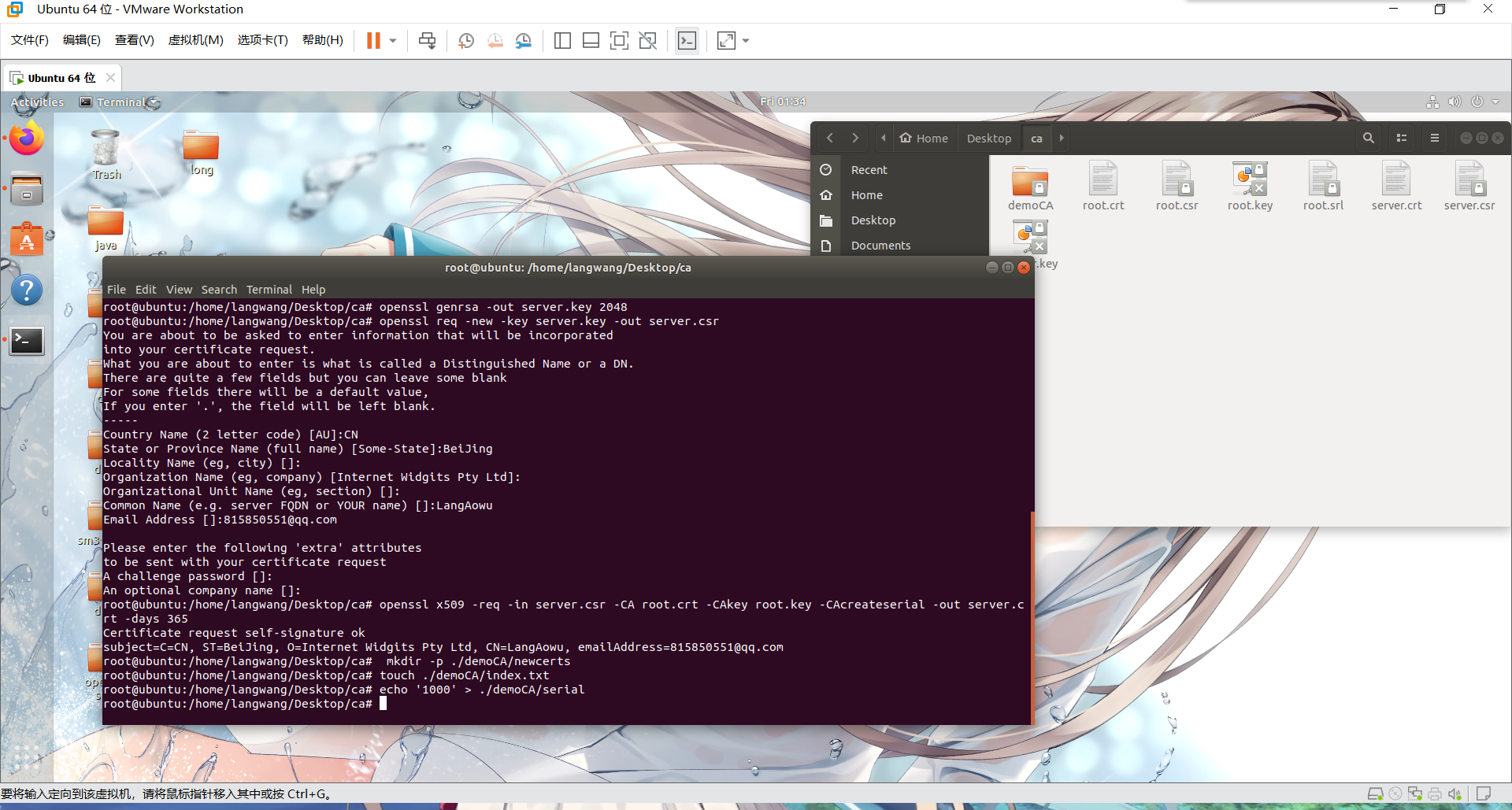Click Home in the Files path bar

924,138
